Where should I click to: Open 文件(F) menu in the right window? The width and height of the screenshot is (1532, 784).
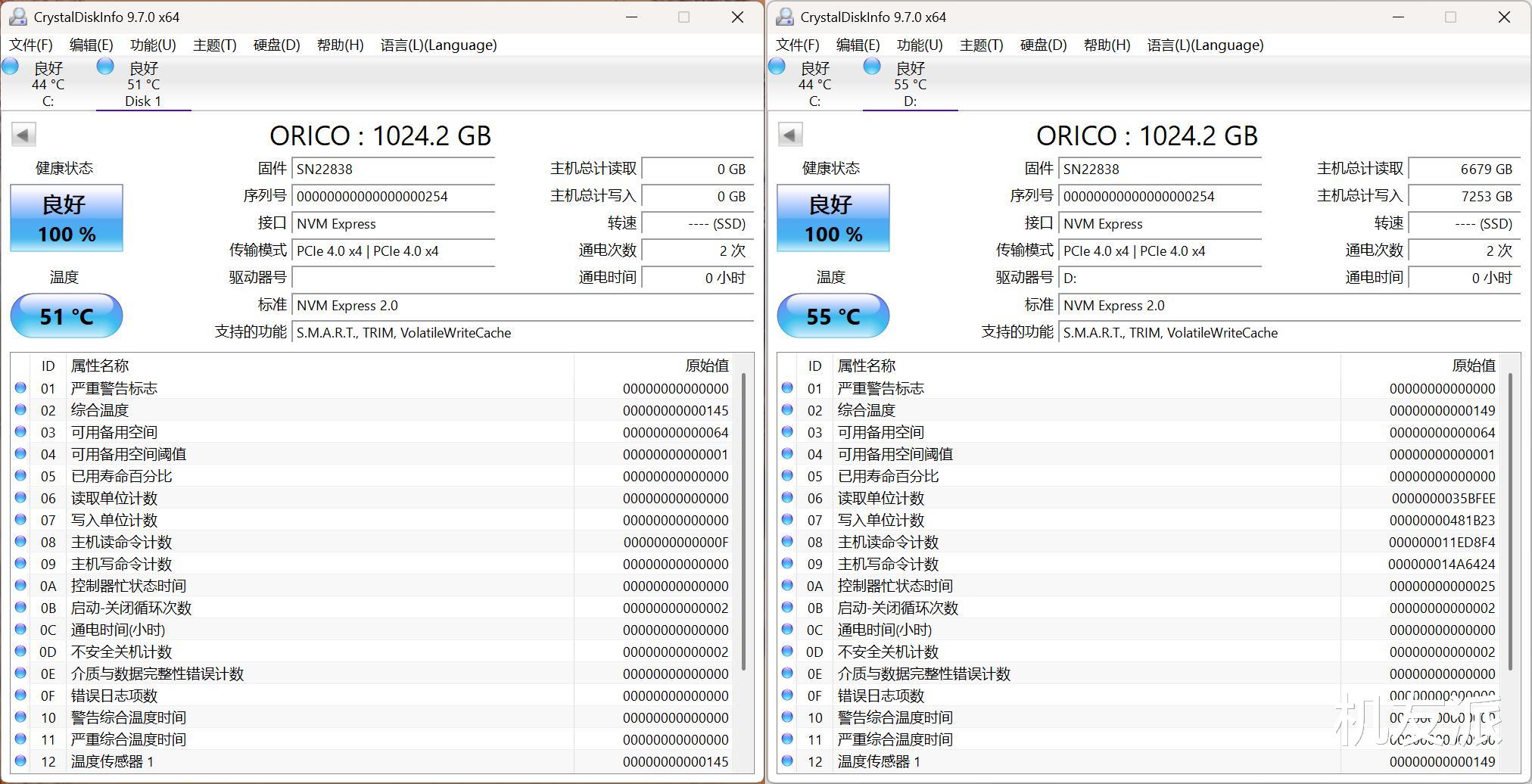click(x=798, y=45)
